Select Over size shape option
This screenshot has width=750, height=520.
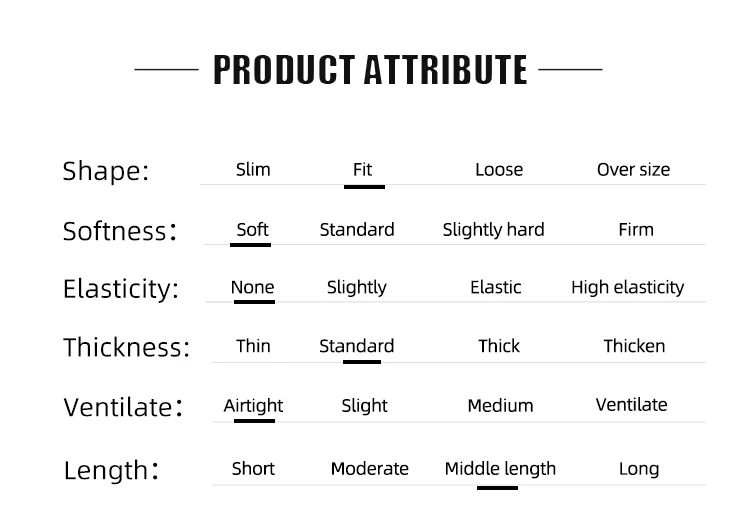pyautogui.click(x=633, y=169)
